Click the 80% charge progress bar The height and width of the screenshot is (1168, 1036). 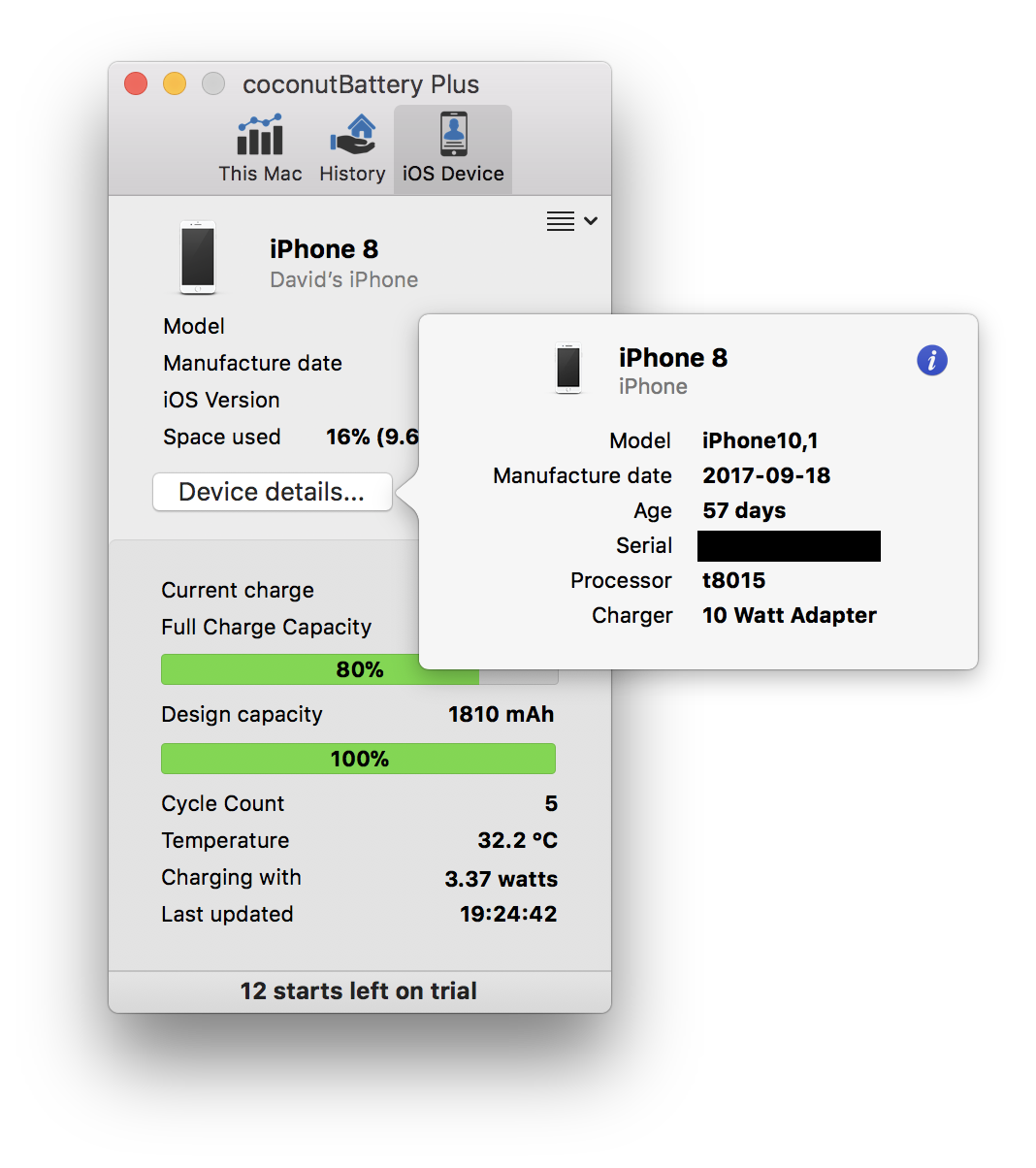pos(359,669)
